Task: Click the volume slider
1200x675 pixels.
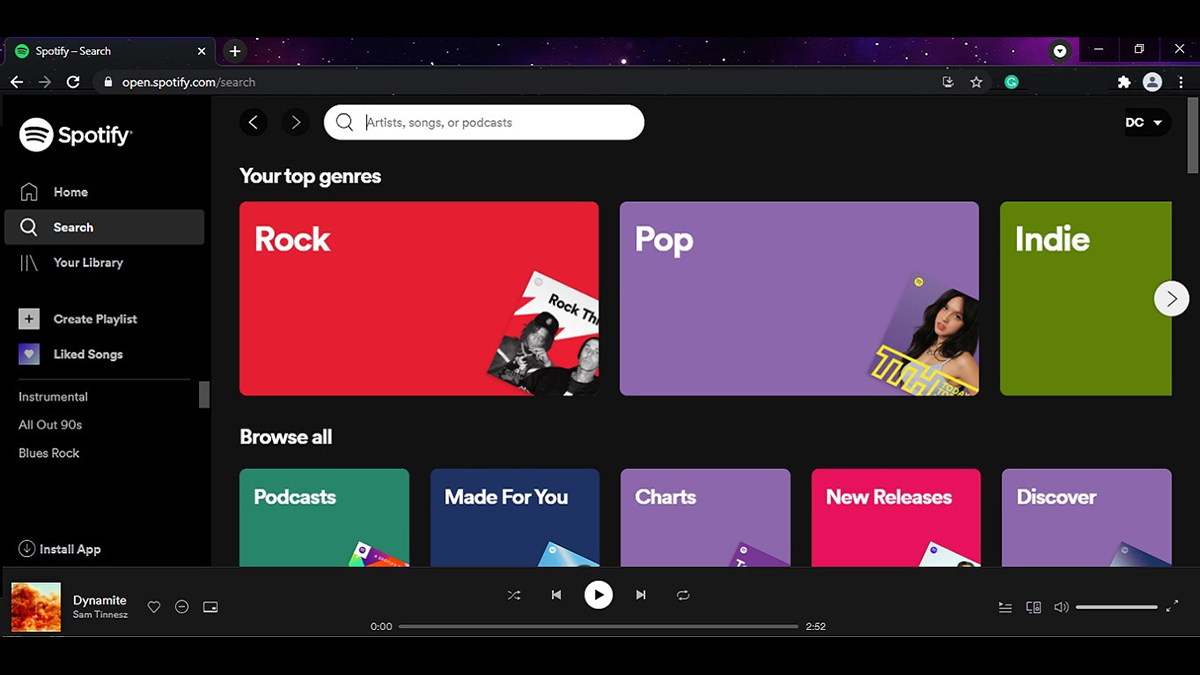Action: coord(1116,607)
